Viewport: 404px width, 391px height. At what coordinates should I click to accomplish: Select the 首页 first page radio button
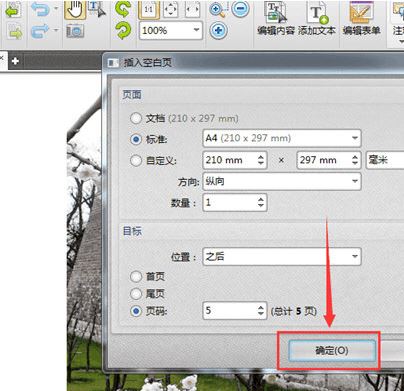point(136,276)
